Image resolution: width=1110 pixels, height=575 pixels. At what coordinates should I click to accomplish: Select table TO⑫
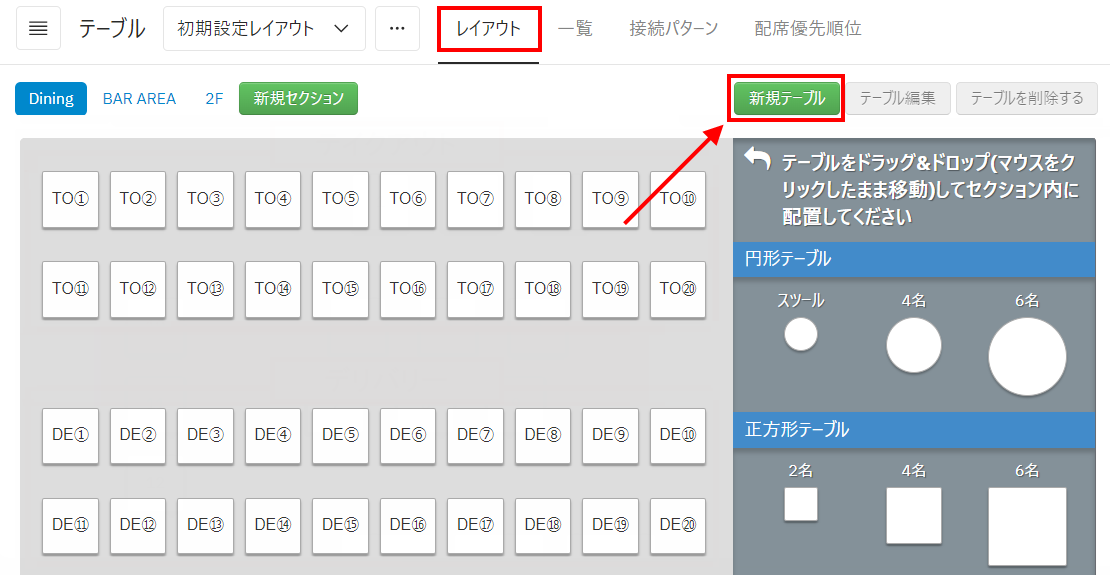point(138,290)
